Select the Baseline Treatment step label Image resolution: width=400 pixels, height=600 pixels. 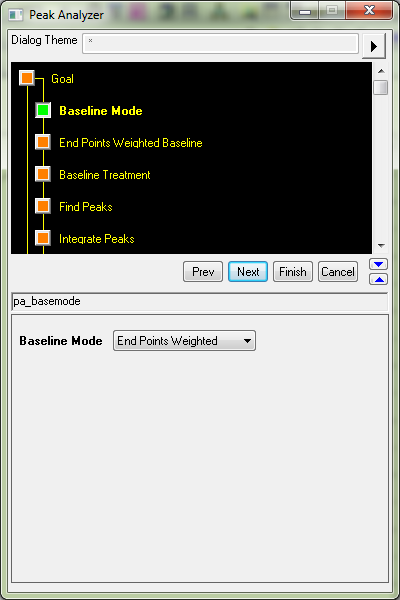click(x=104, y=175)
